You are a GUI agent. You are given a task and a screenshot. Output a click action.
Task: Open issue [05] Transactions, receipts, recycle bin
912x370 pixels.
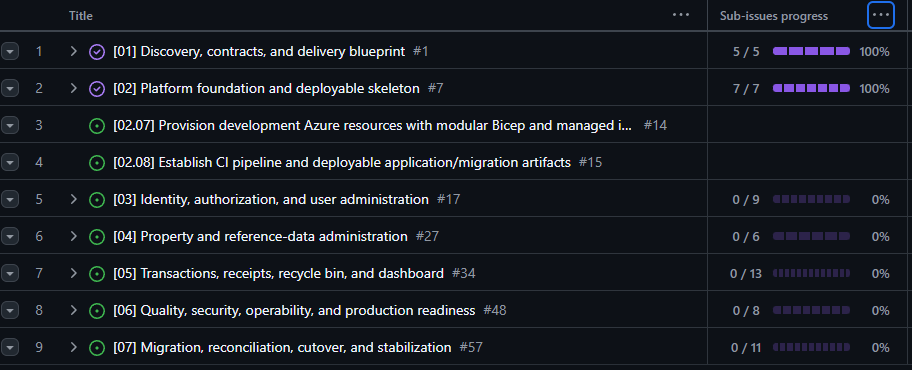[279, 273]
